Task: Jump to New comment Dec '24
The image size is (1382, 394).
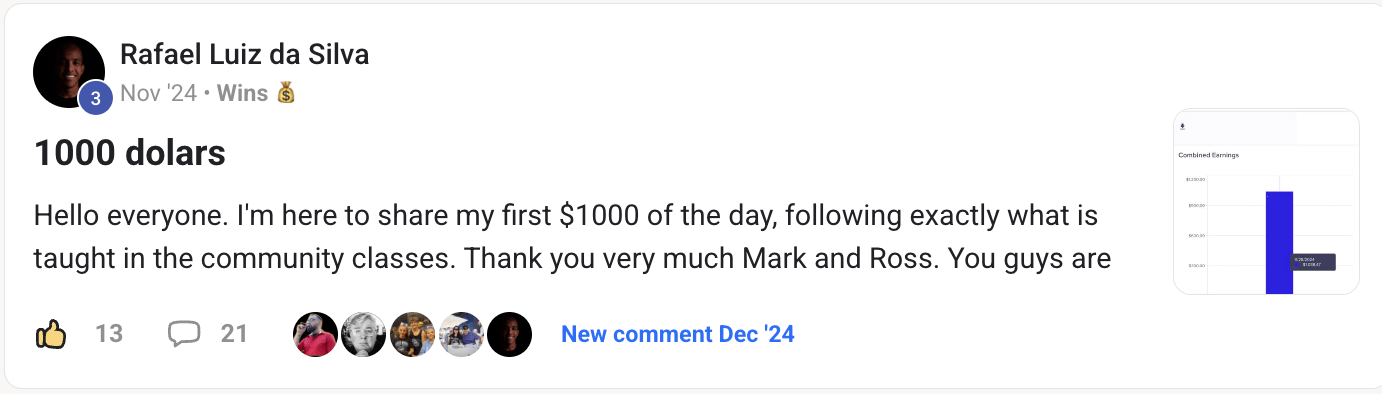Action: (x=678, y=334)
